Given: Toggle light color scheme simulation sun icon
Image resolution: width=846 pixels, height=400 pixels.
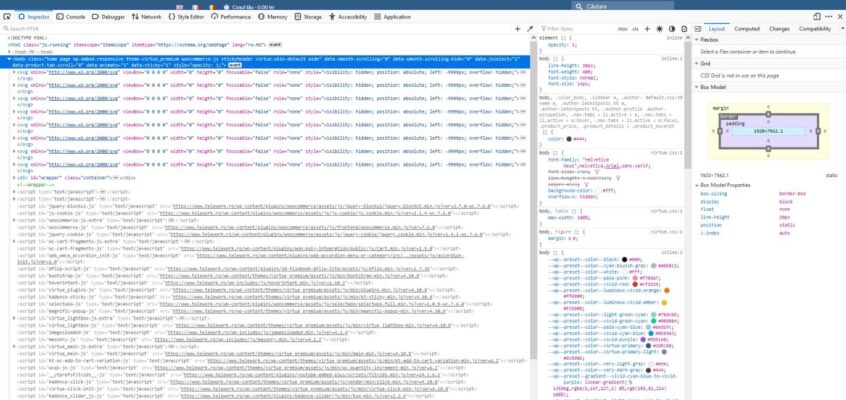Looking at the screenshot, I should [659, 29].
